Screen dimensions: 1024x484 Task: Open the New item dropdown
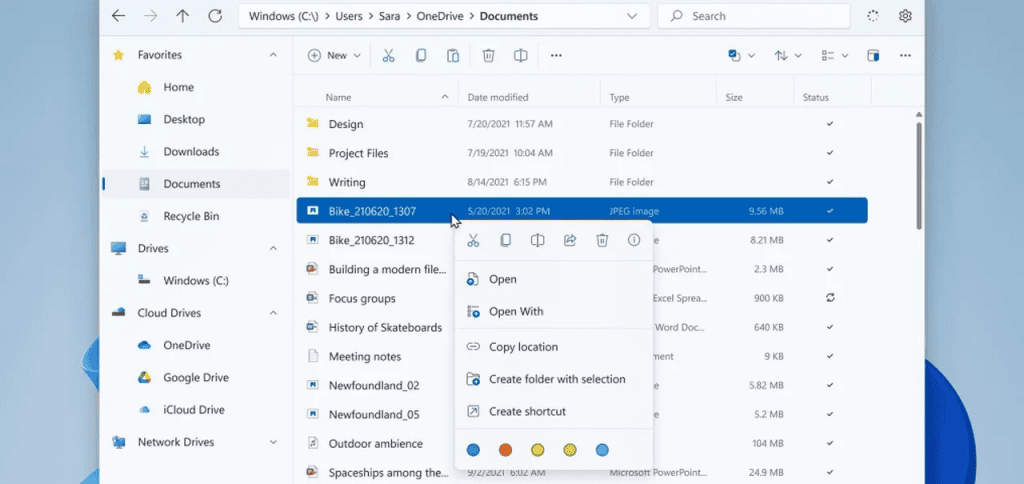tap(334, 56)
